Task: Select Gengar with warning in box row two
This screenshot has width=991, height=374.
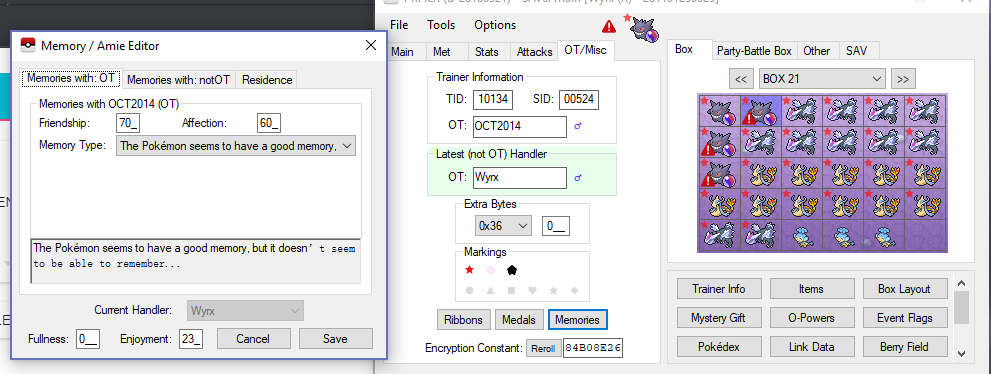Action: pyautogui.click(x=719, y=142)
